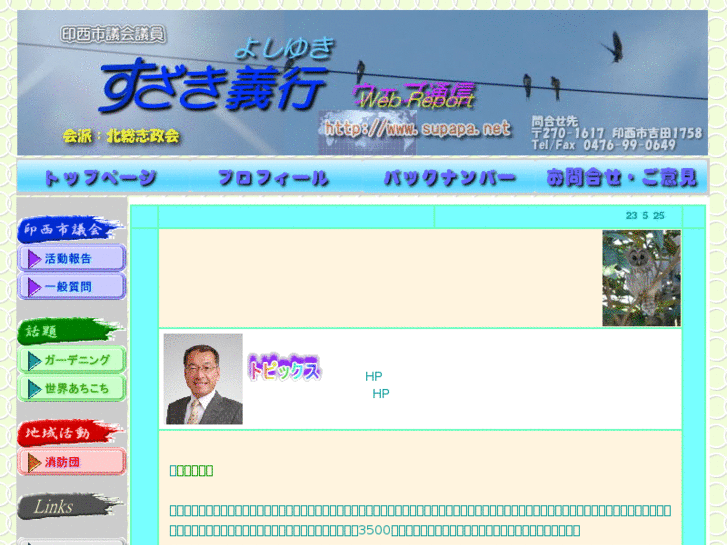Click the teal arrow icon beside ガーデニング
The height and width of the screenshot is (545, 727).
coord(34,361)
